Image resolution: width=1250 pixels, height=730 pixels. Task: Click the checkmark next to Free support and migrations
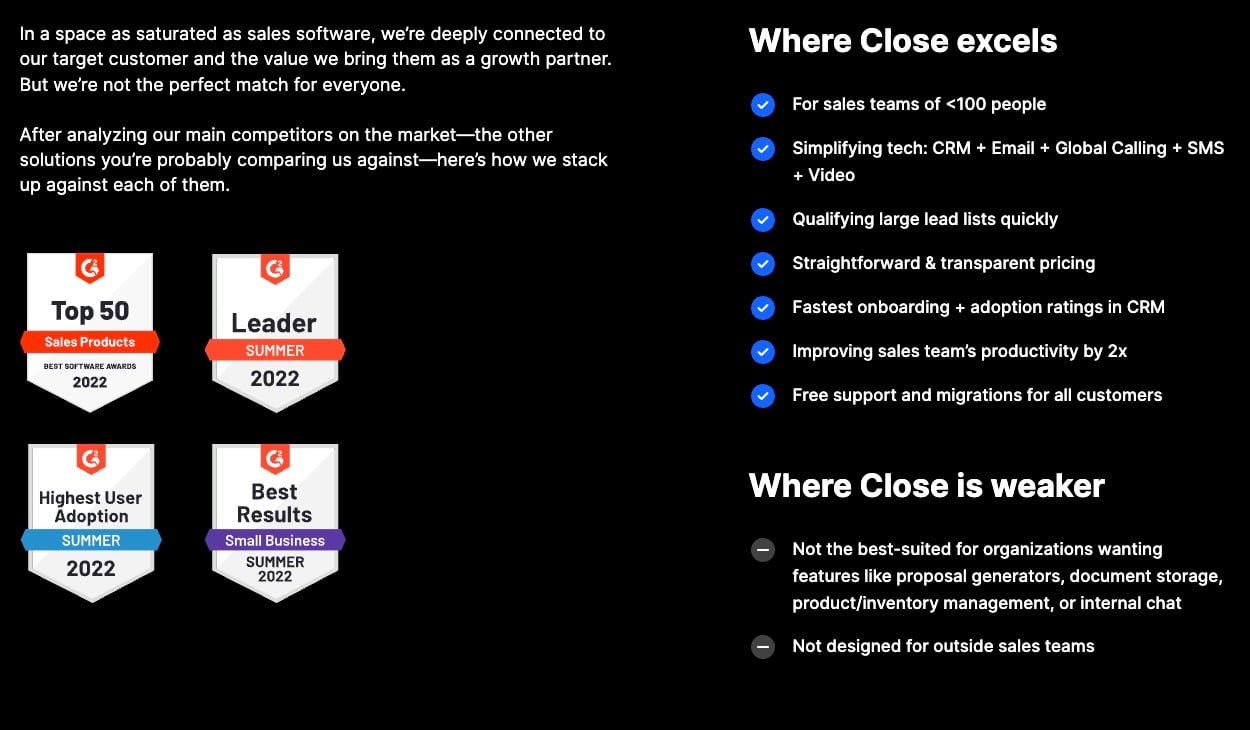pyautogui.click(x=763, y=396)
